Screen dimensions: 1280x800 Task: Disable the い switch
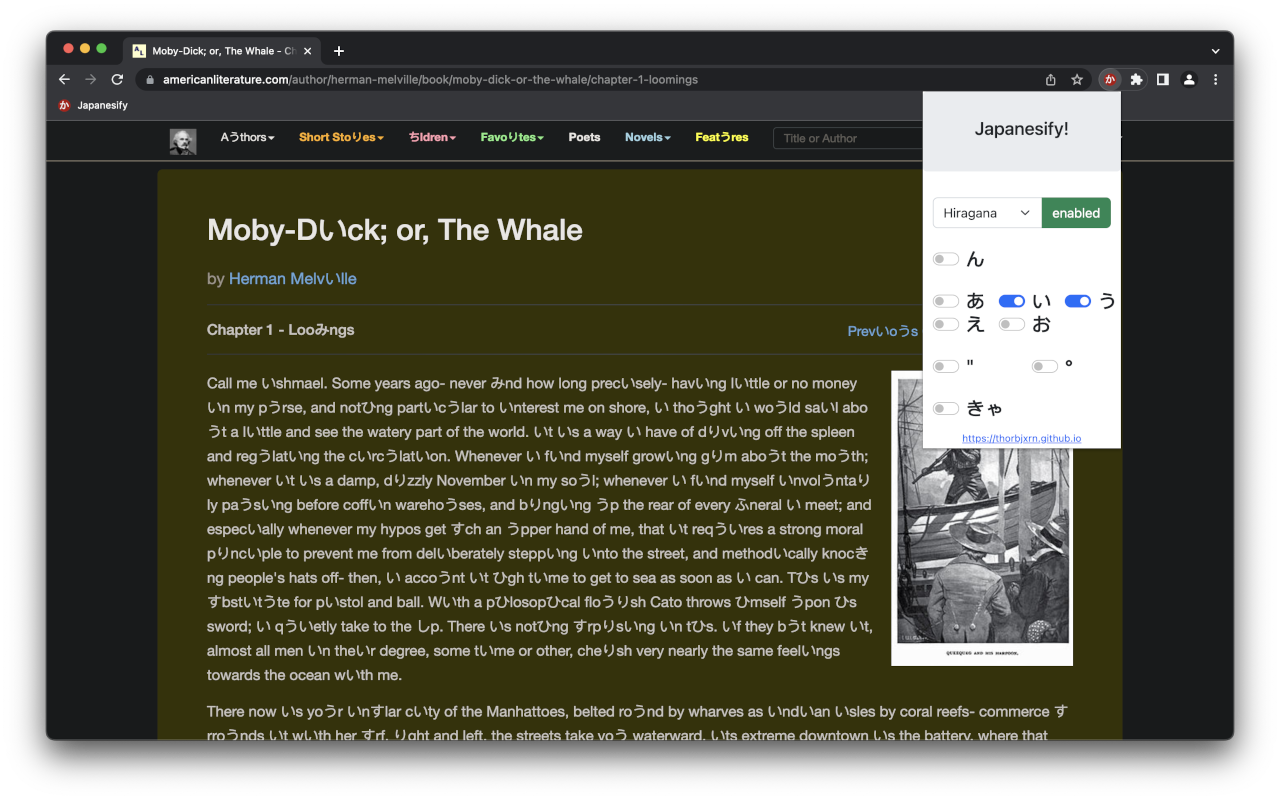1012,301
